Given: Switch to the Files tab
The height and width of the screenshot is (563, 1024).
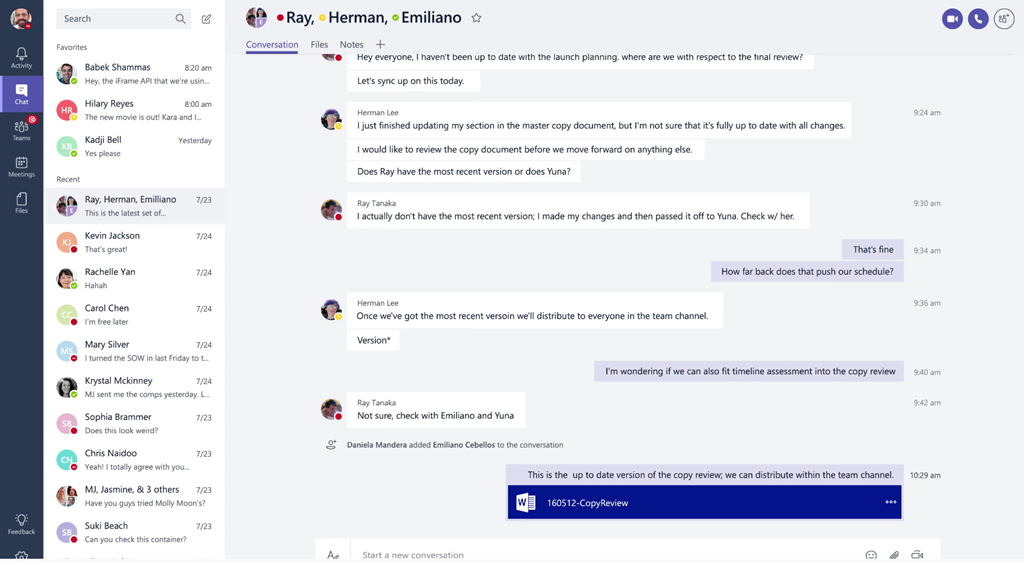Looking at the screenshot, I should (319, 44).
